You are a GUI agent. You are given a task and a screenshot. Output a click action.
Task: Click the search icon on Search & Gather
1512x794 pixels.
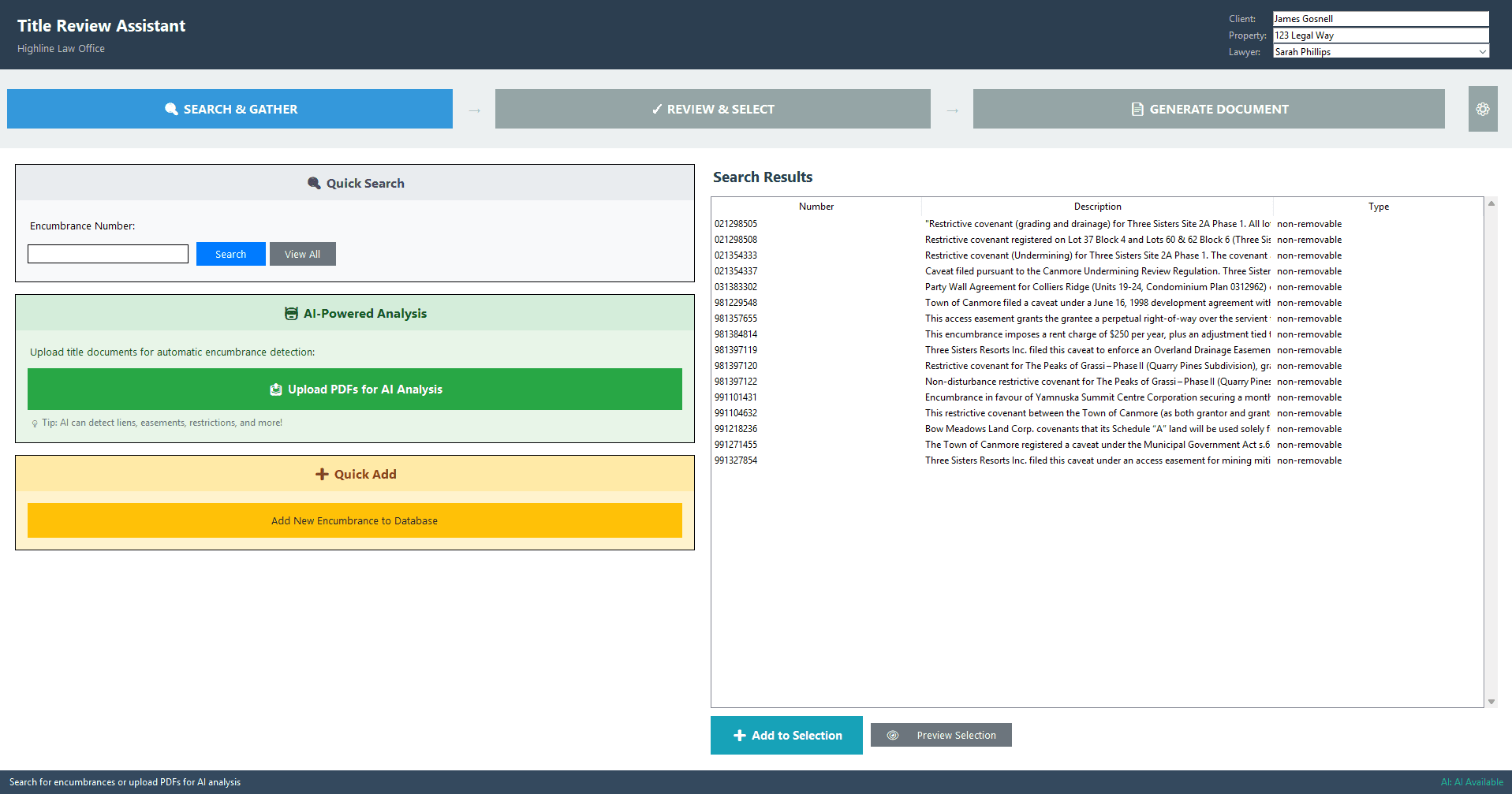coord(171,109)
